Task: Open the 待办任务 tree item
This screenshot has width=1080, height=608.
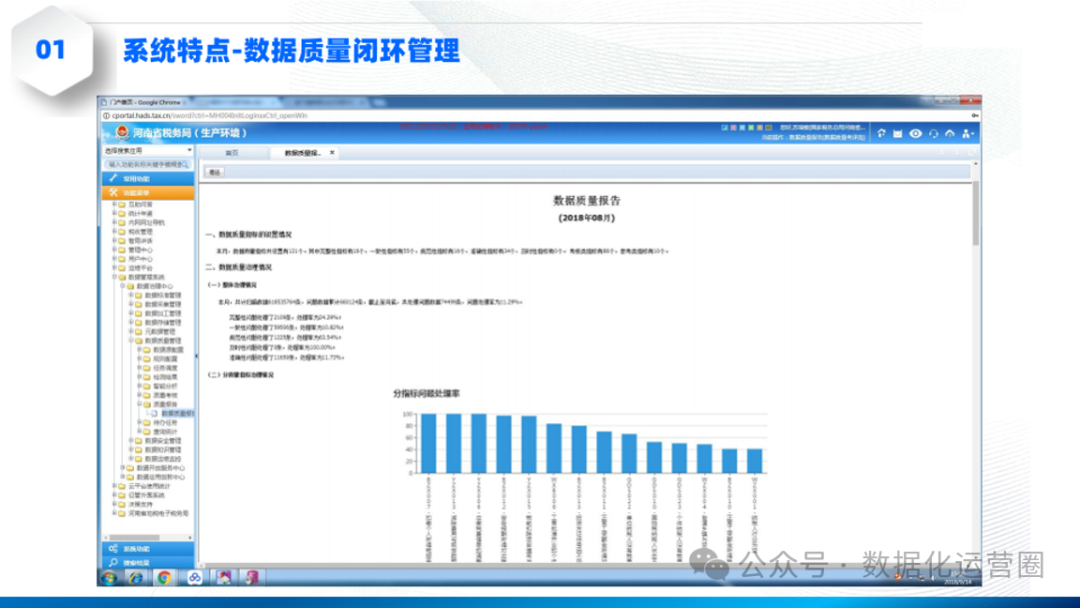Action: (x=165, y=422)
